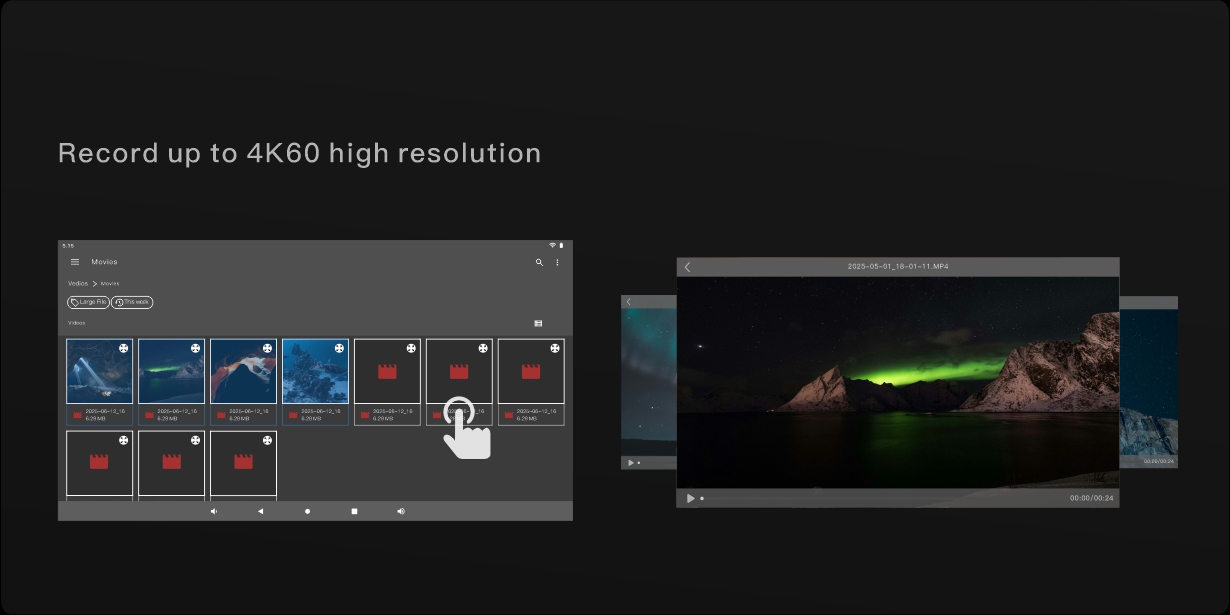Play the 2025-05-01_18-01-11.MP4 video

690,498
